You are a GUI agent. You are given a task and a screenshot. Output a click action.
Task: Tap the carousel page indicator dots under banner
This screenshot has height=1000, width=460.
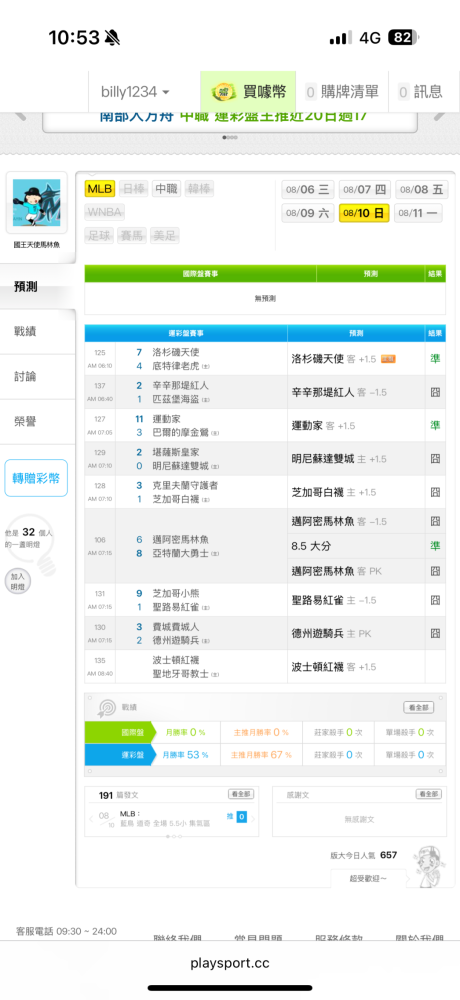point(230,137)
